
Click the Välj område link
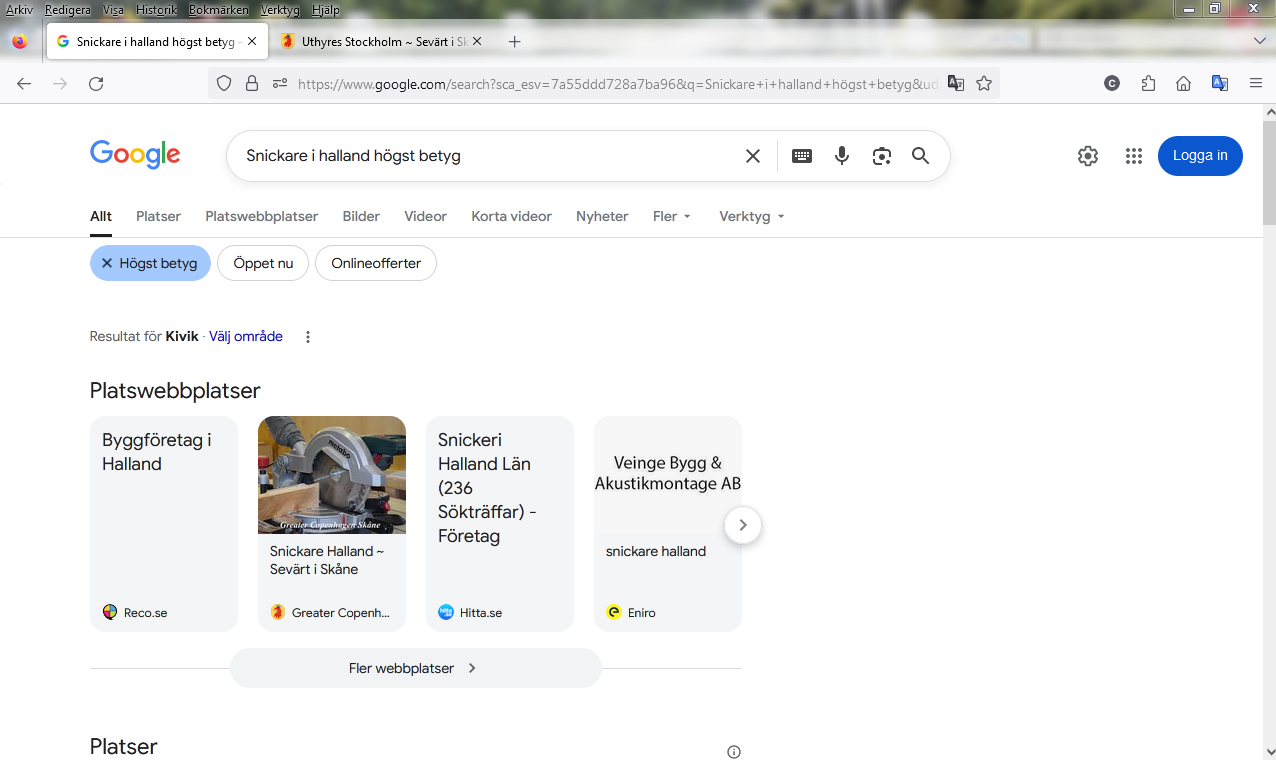pyautogui.click(x=246, y=336)
